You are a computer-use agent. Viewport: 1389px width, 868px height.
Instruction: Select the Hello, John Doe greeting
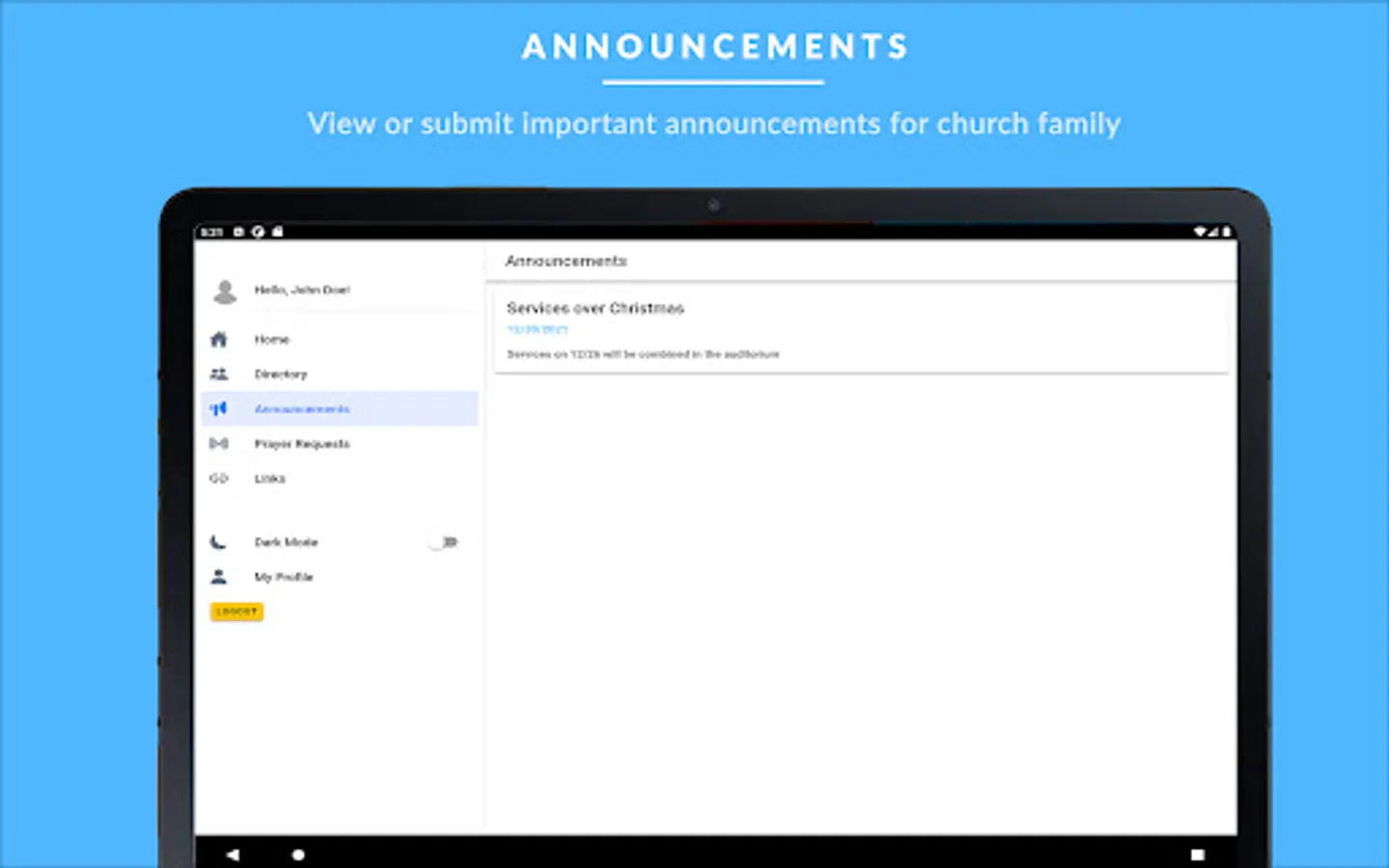[302, 290]
